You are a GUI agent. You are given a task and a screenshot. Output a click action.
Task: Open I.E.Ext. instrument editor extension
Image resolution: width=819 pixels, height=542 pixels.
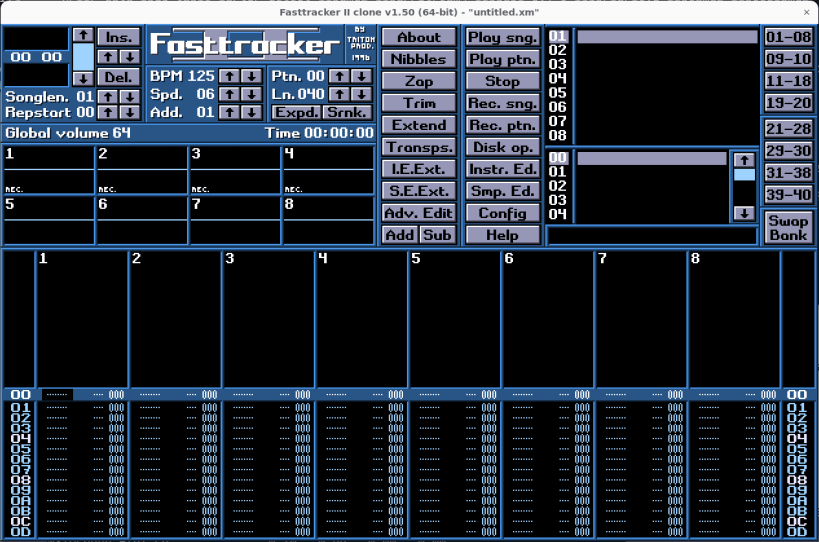click(419, 169)
